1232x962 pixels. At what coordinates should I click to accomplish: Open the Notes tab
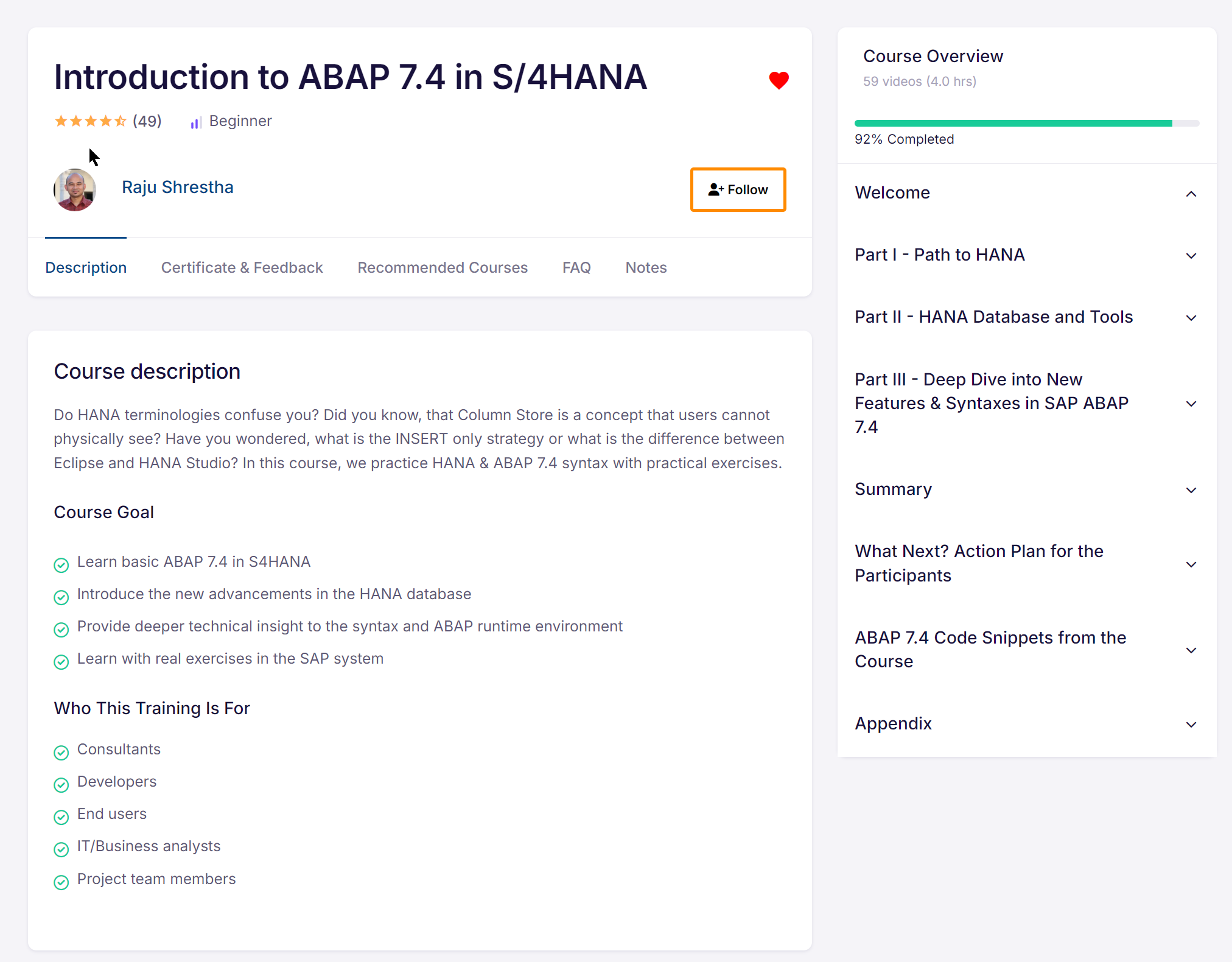coord(646,268)
